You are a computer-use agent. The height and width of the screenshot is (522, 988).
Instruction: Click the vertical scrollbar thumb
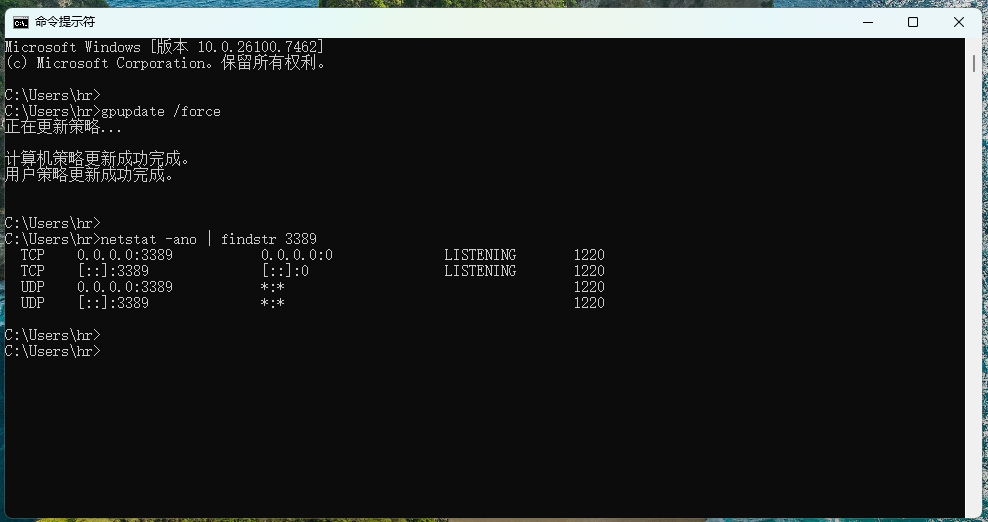pos(974,63)
